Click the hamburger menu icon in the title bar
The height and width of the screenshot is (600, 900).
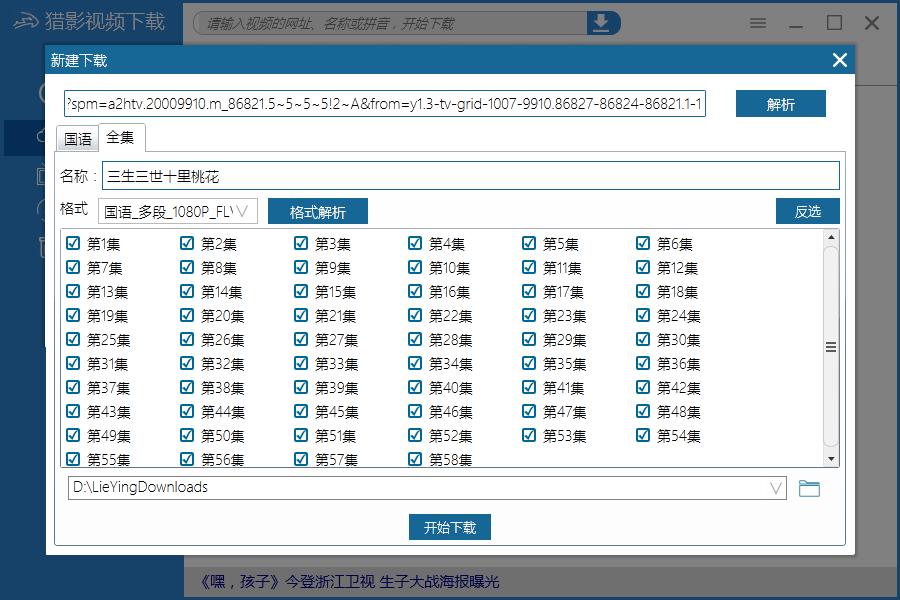(757, 22)
